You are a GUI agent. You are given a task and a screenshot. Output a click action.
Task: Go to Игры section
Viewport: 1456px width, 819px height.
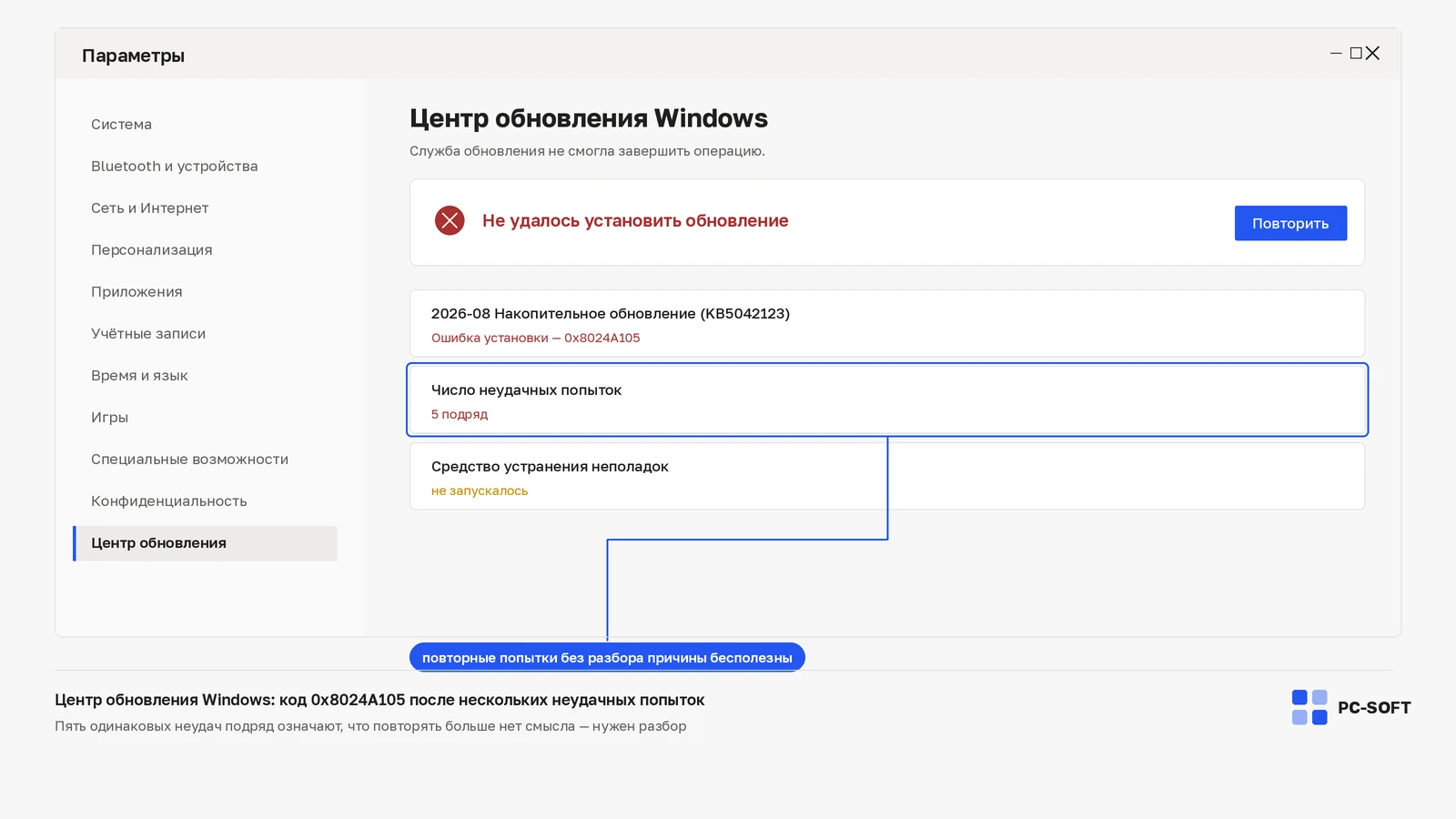(109, 418)
